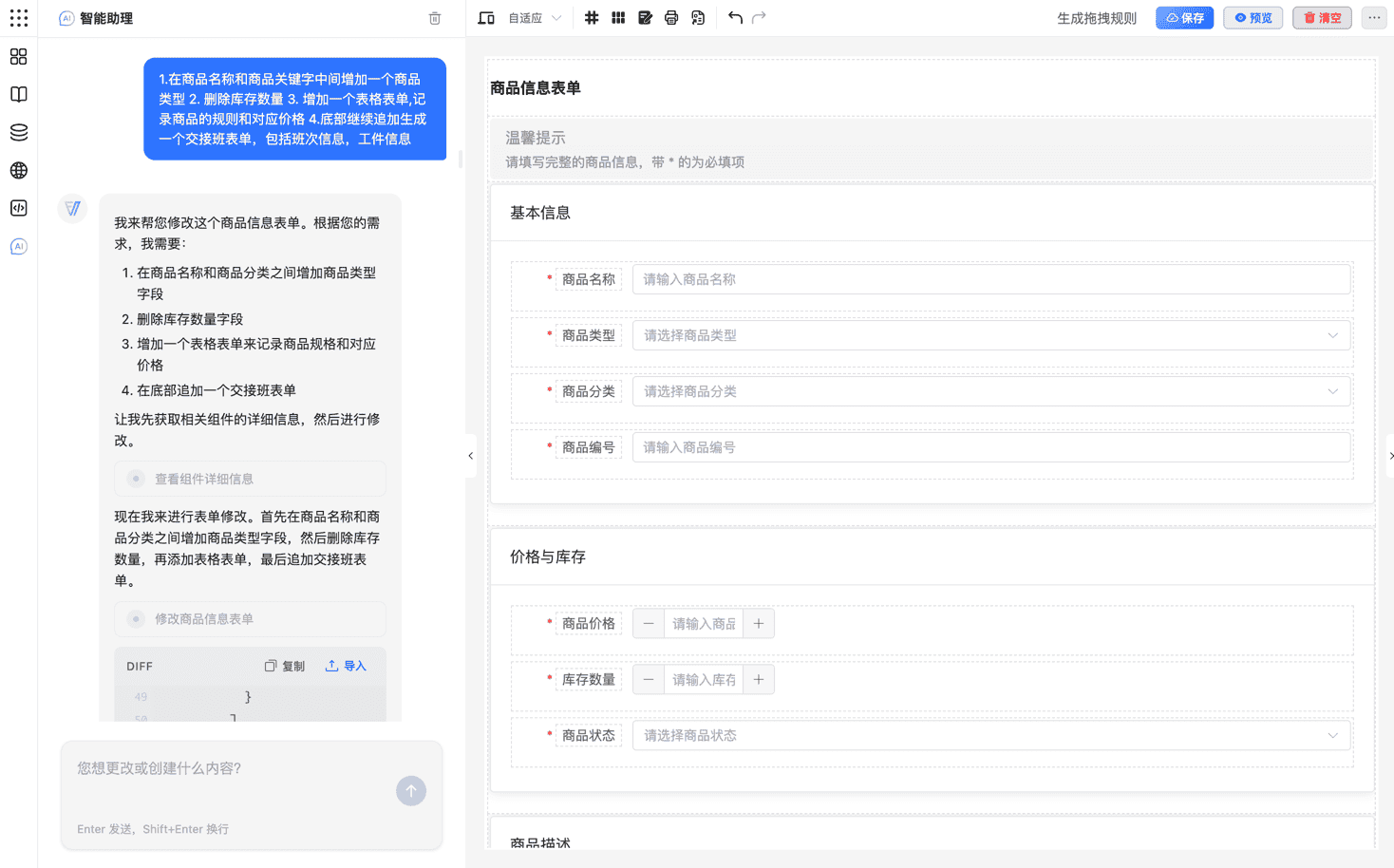
Task: Decrease 商品价格 with minus button
Action: tap(649, 624)
